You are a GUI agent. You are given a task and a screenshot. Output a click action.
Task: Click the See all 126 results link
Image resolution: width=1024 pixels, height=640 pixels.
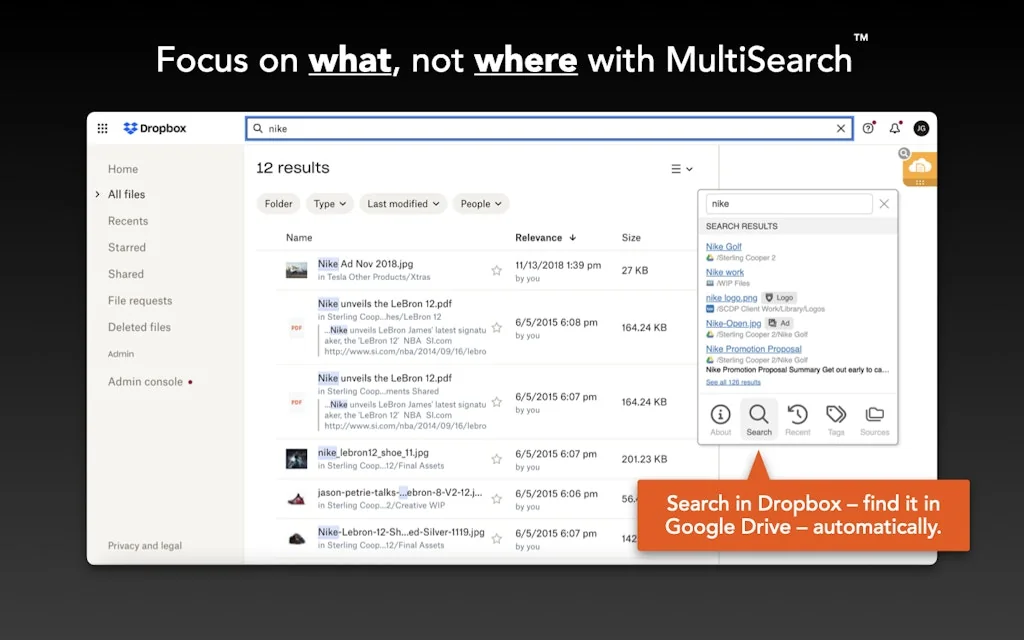(733, 382)
